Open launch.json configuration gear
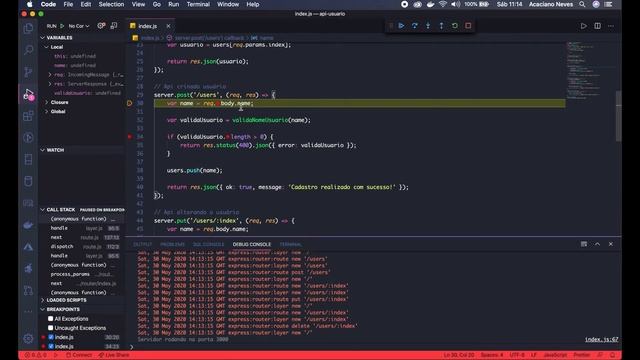 (101, 26)
